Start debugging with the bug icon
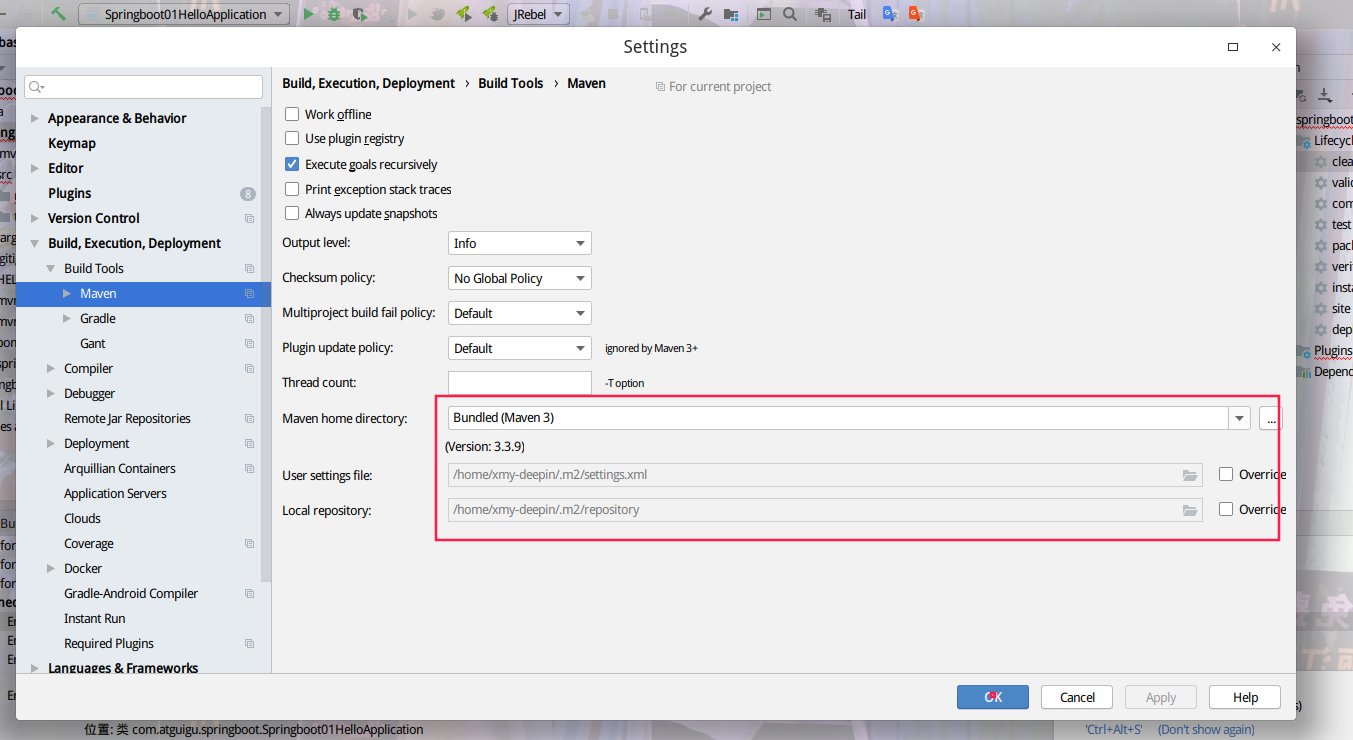This screenshot has width=1353, height=740. (334, 14)
